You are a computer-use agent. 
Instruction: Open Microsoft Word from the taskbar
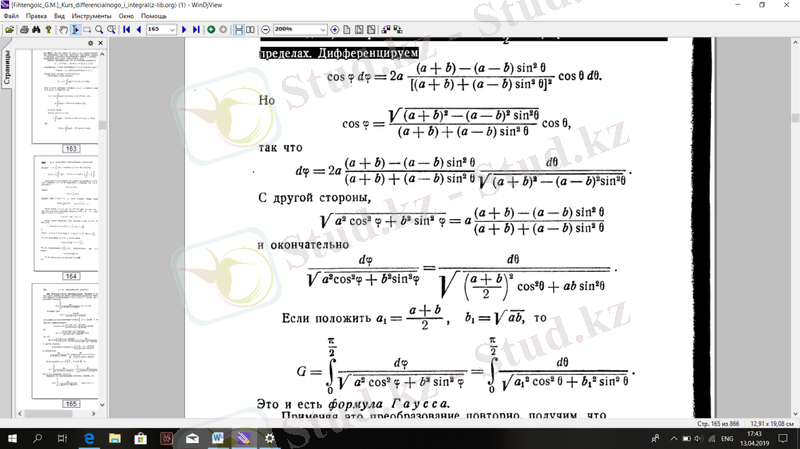click(219, 438)
